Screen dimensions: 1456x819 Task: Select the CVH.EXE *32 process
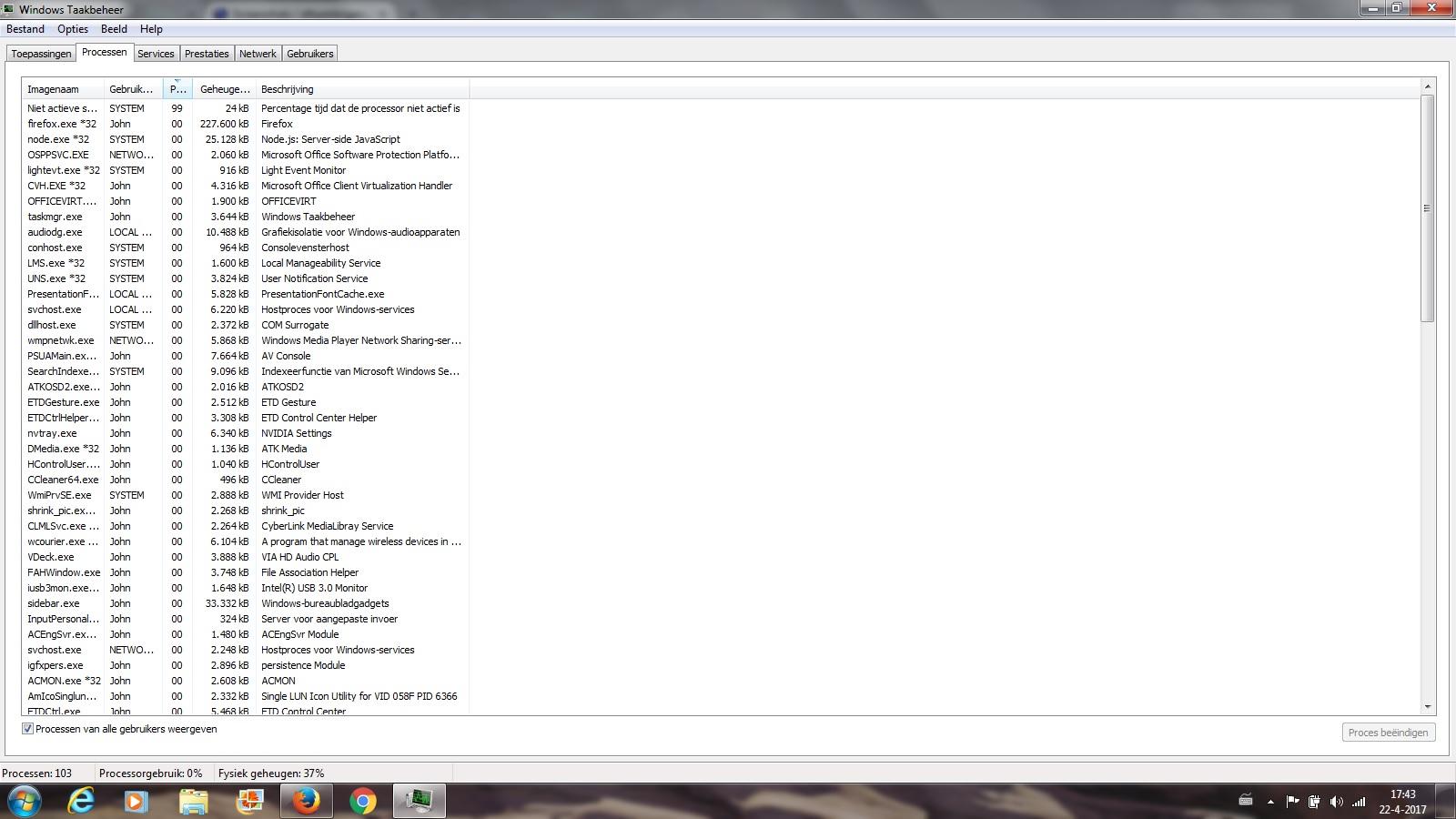246,186
